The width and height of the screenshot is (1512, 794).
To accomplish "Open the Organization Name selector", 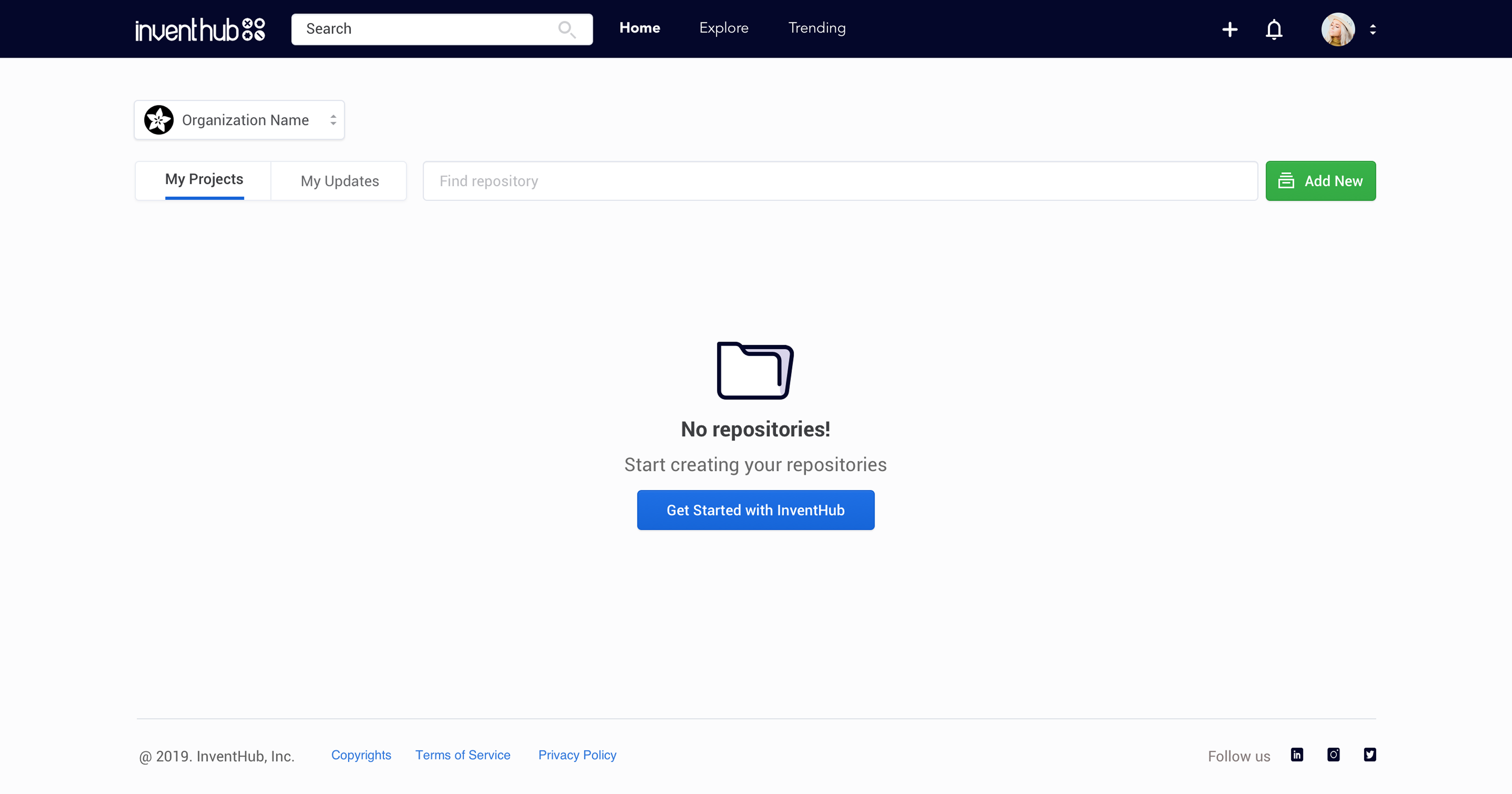I will 239,120.
